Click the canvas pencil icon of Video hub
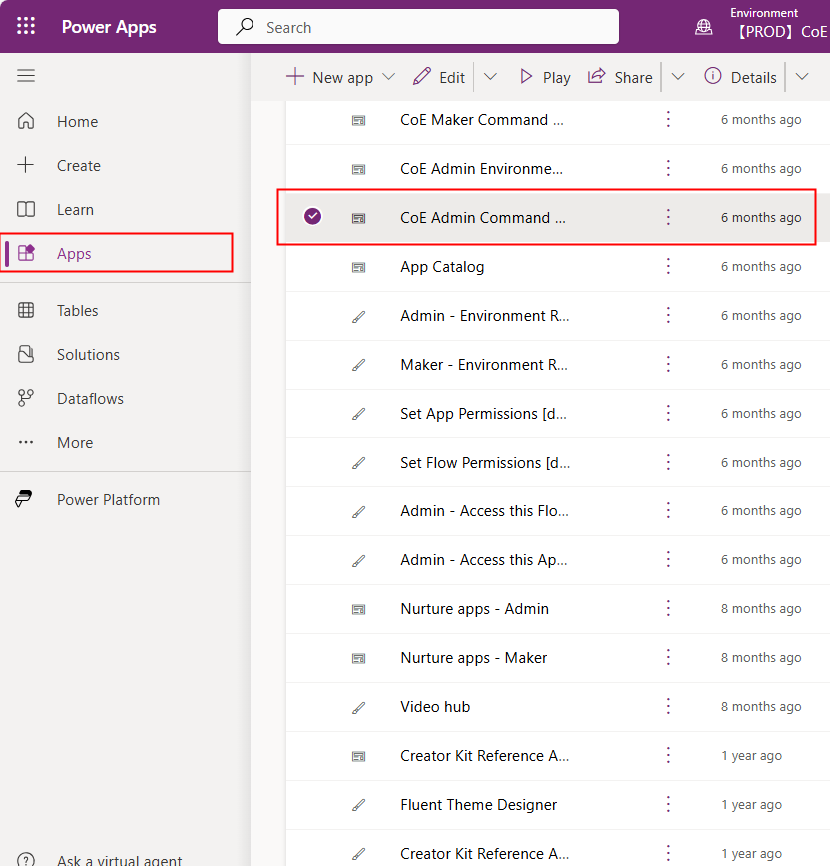This screenshot has width=830, height=866. click(x=358, y=707)
